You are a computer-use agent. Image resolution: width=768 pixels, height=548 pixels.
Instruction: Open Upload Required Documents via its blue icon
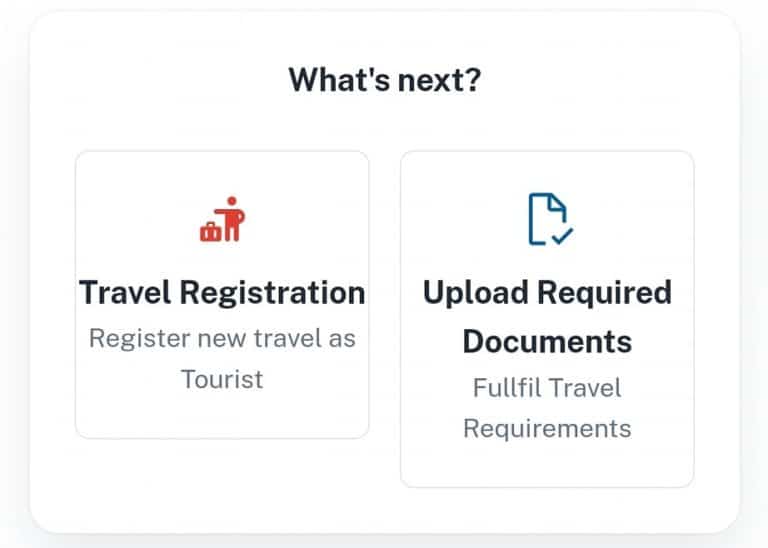click(548, 220)
